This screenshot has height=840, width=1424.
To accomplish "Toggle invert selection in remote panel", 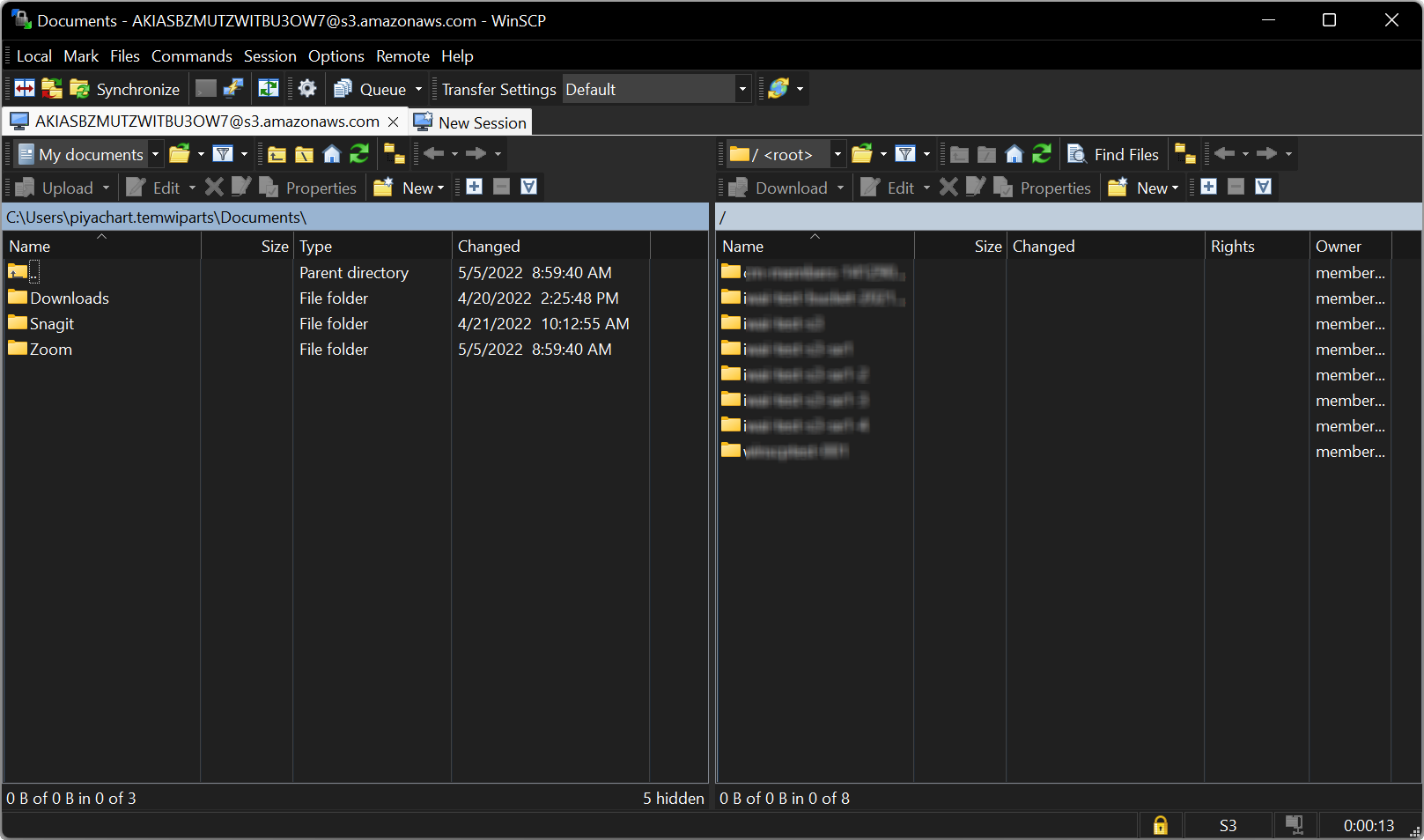I will pyautogui.click(x=1263, y=187).
